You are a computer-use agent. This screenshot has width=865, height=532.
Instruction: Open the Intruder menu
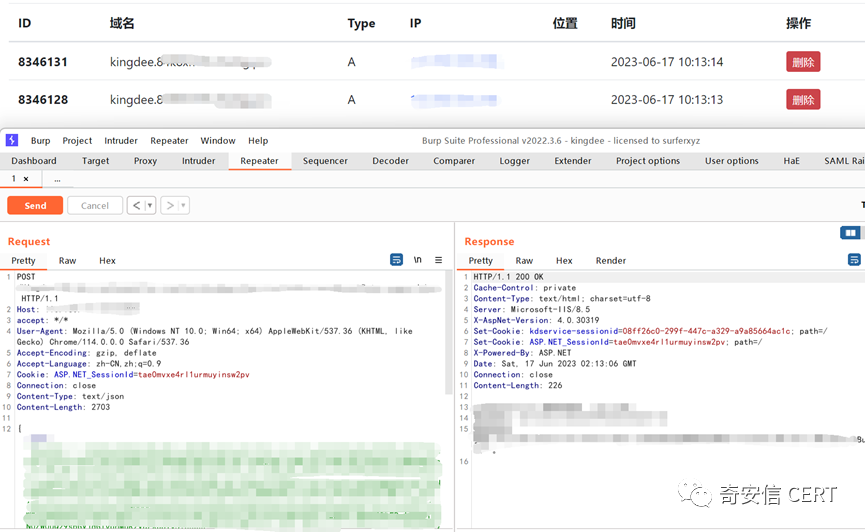(x=121, y=141)
